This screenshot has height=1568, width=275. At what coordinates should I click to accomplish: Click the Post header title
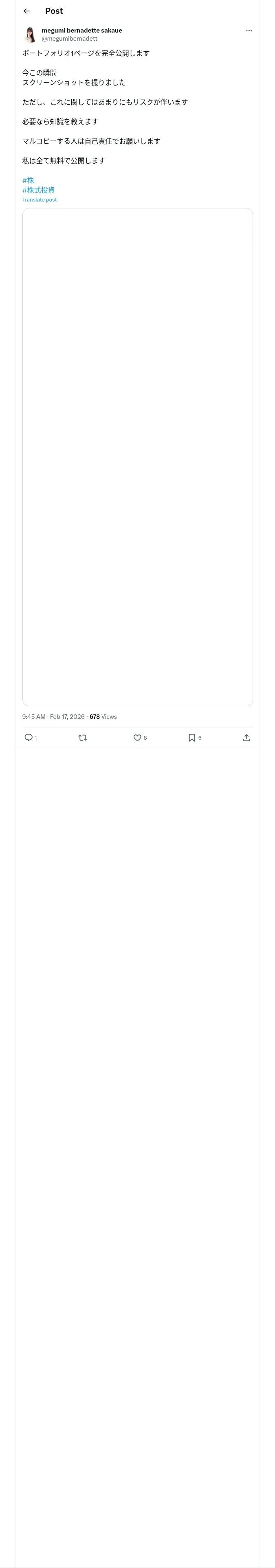[54, 11]
